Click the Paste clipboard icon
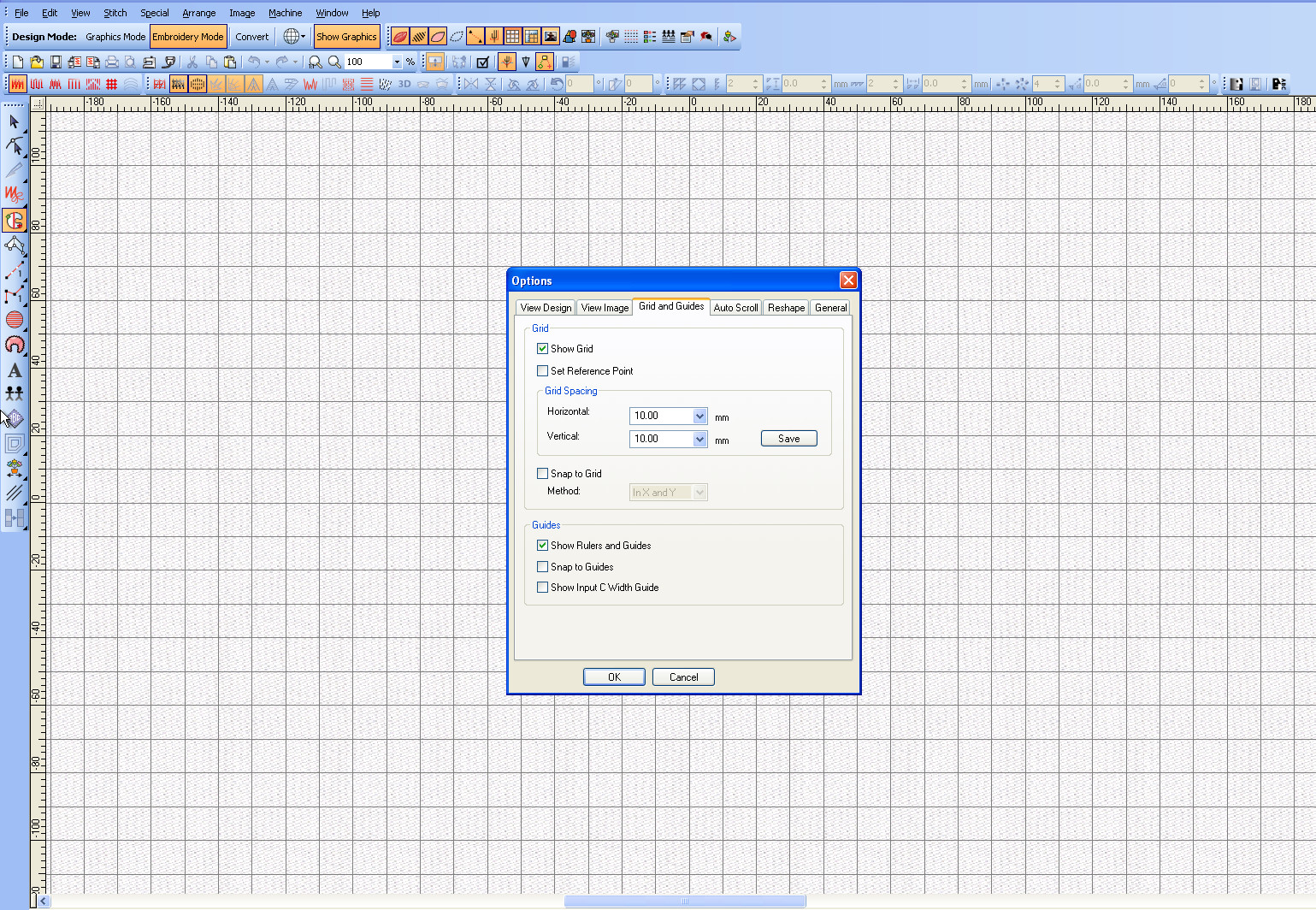This screenshot has height=910, width=1316. [x=230, y=62]
